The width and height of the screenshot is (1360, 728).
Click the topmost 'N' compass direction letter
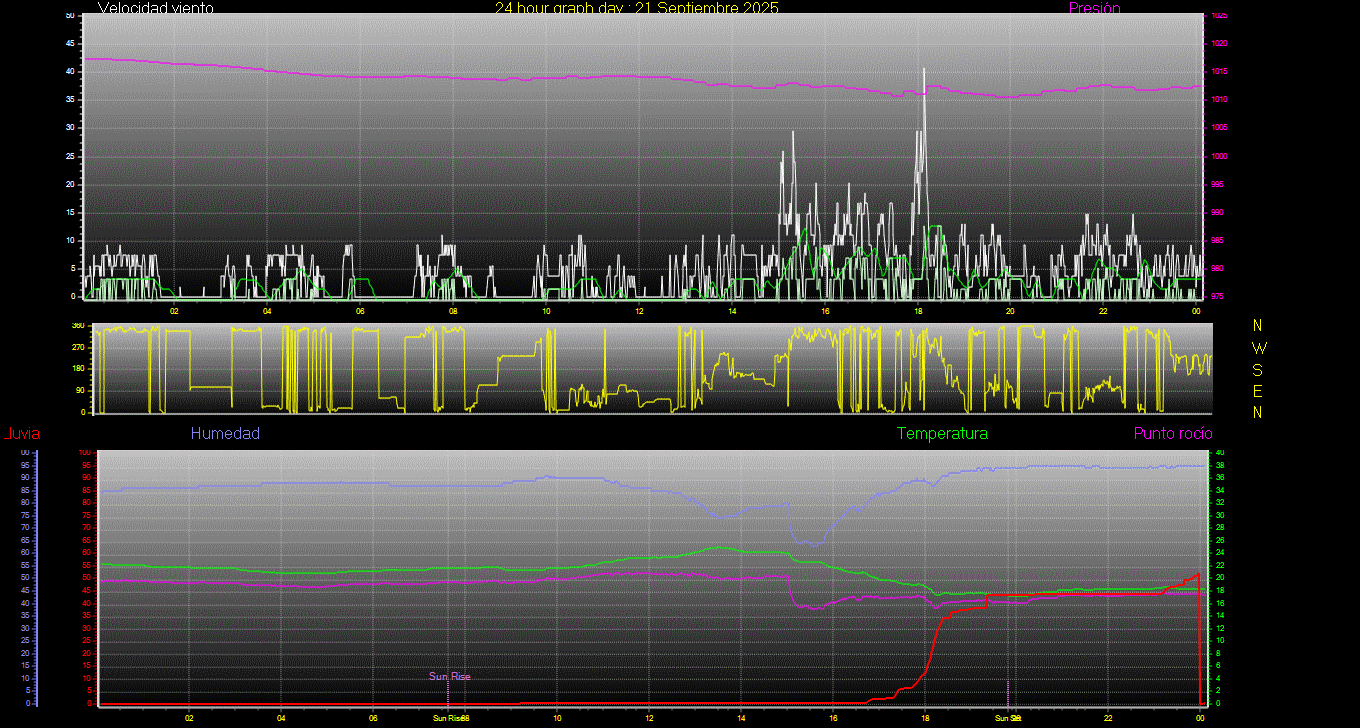1257,326
